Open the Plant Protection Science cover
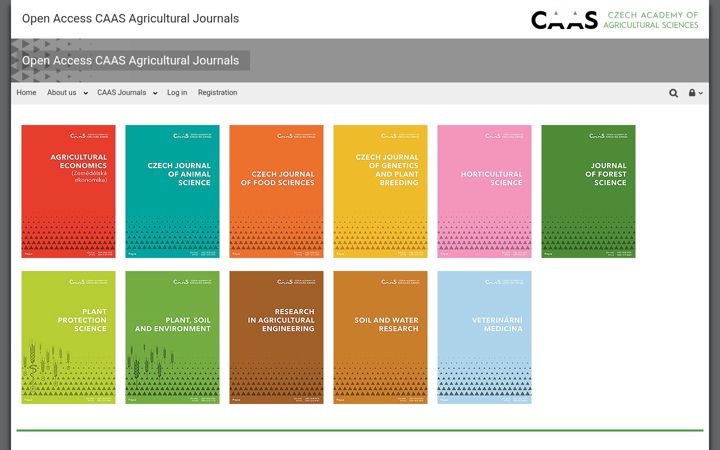The width and height of the screenshot is (720, 450). (x=68, y=338)
